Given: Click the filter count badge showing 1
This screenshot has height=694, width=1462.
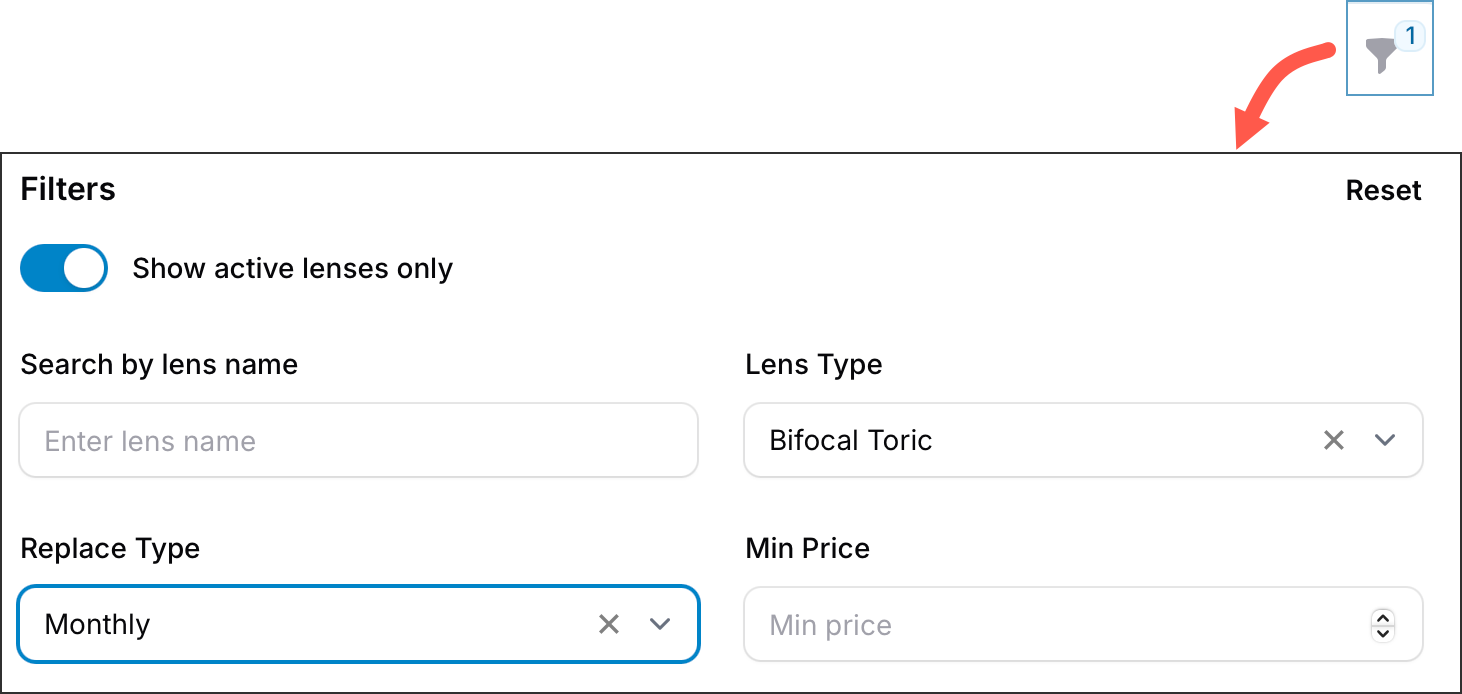Looking at the screenshot, I should (x=1410, y=37).
